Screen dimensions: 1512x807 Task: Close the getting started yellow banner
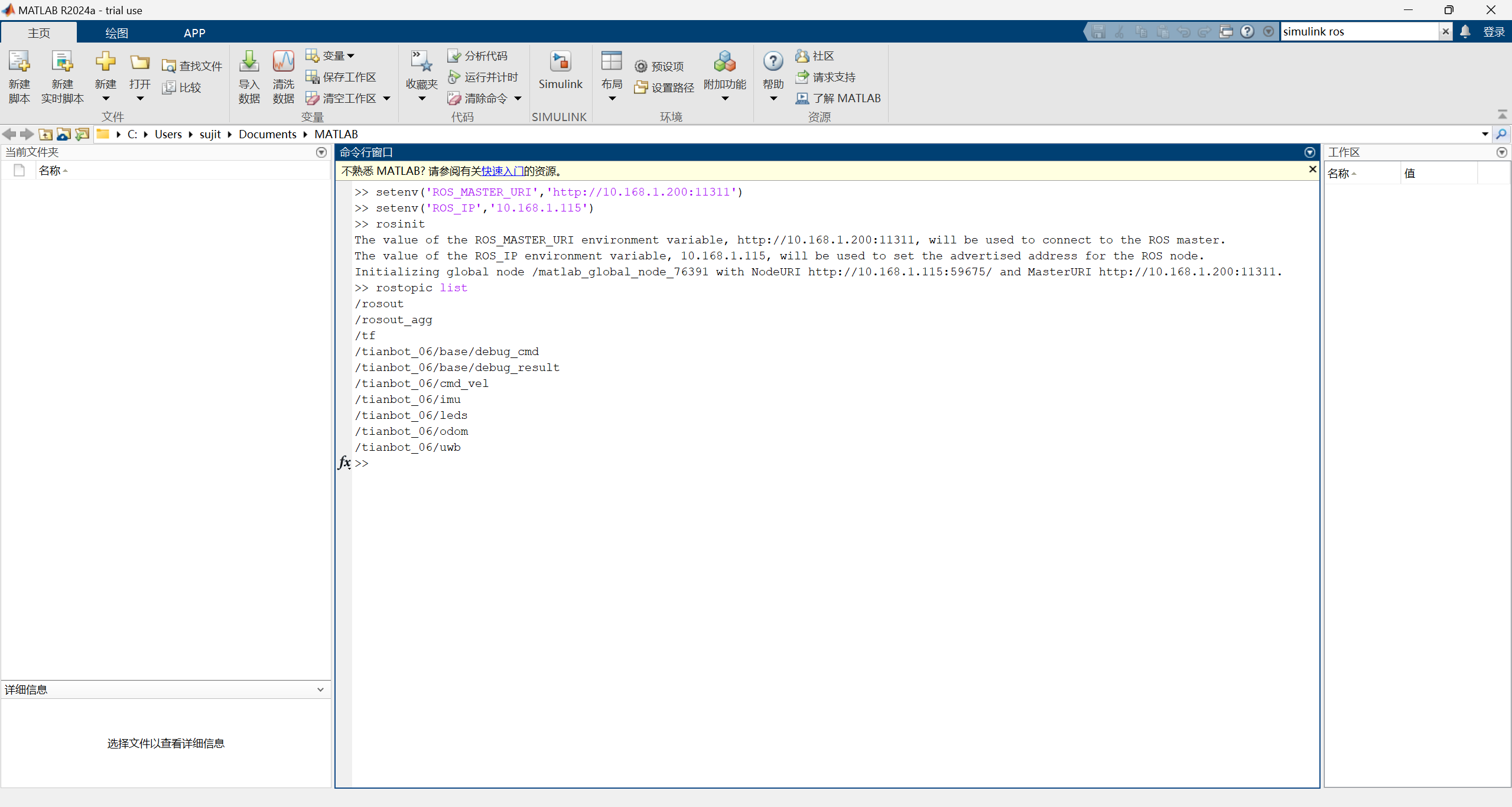1312,170
